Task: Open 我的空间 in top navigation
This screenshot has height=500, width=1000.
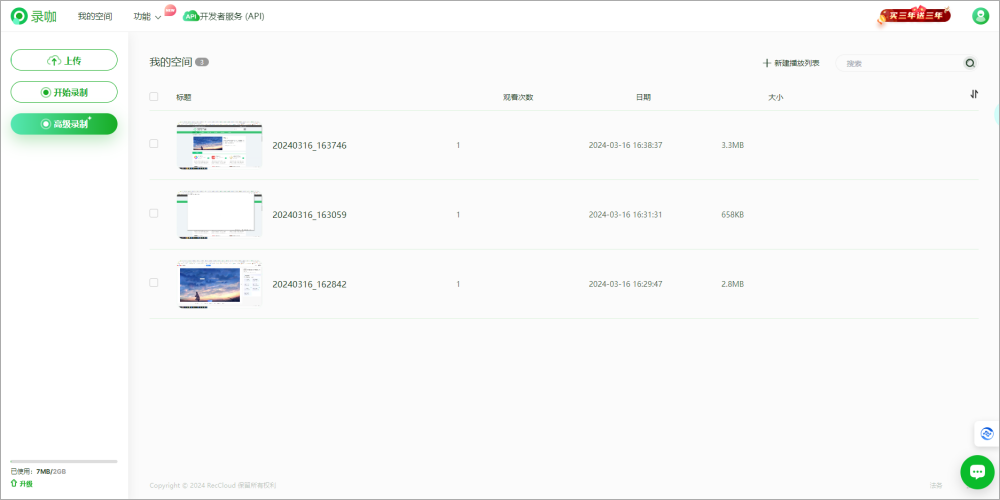Action: pyautogui.click(x=95, y=17)
